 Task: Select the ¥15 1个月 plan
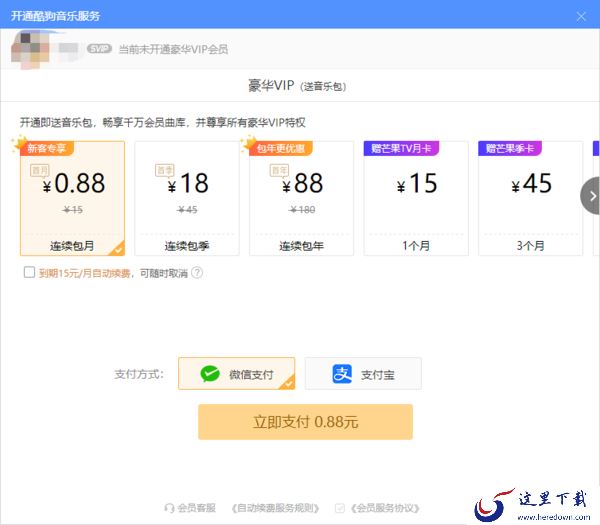coord(416,198)
